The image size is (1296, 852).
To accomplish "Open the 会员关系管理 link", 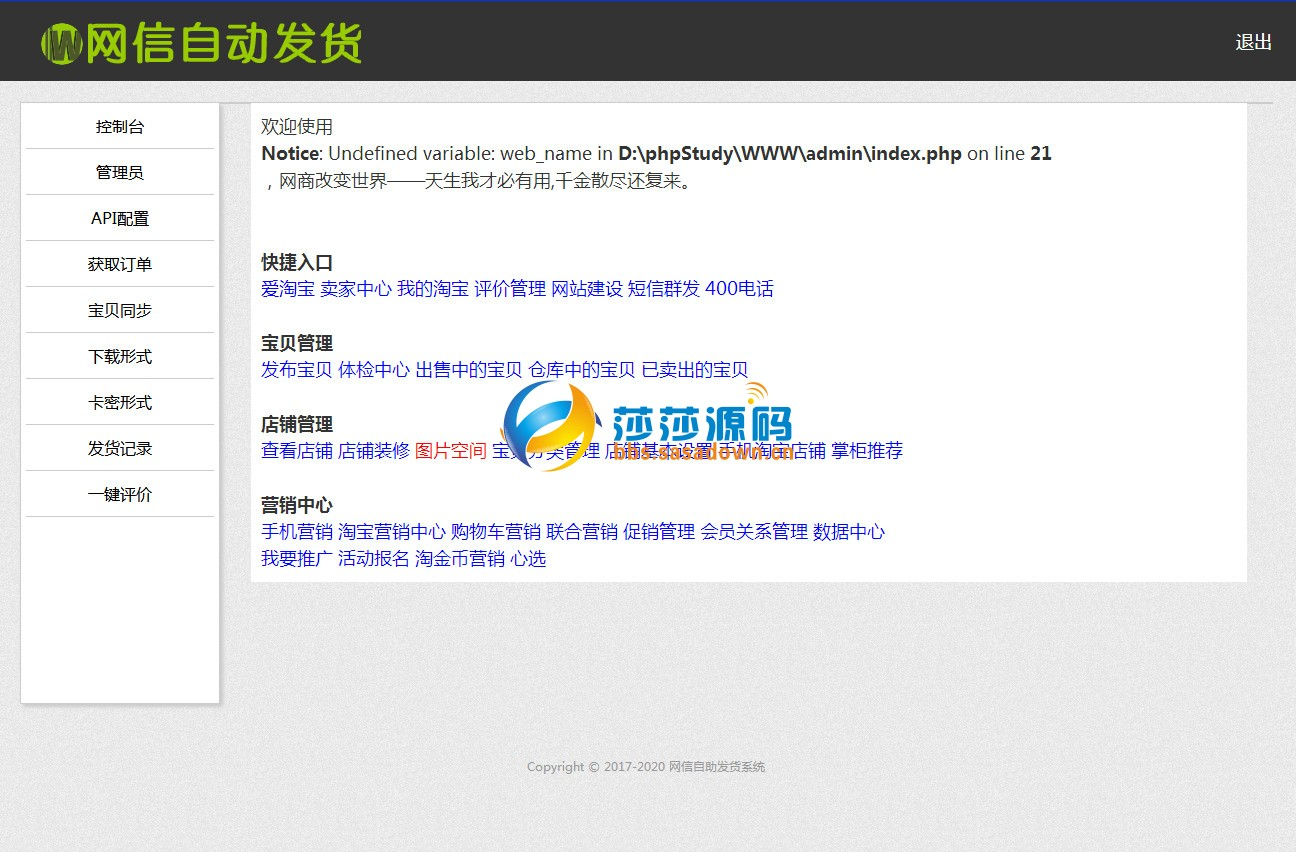I will coord(754,532).
